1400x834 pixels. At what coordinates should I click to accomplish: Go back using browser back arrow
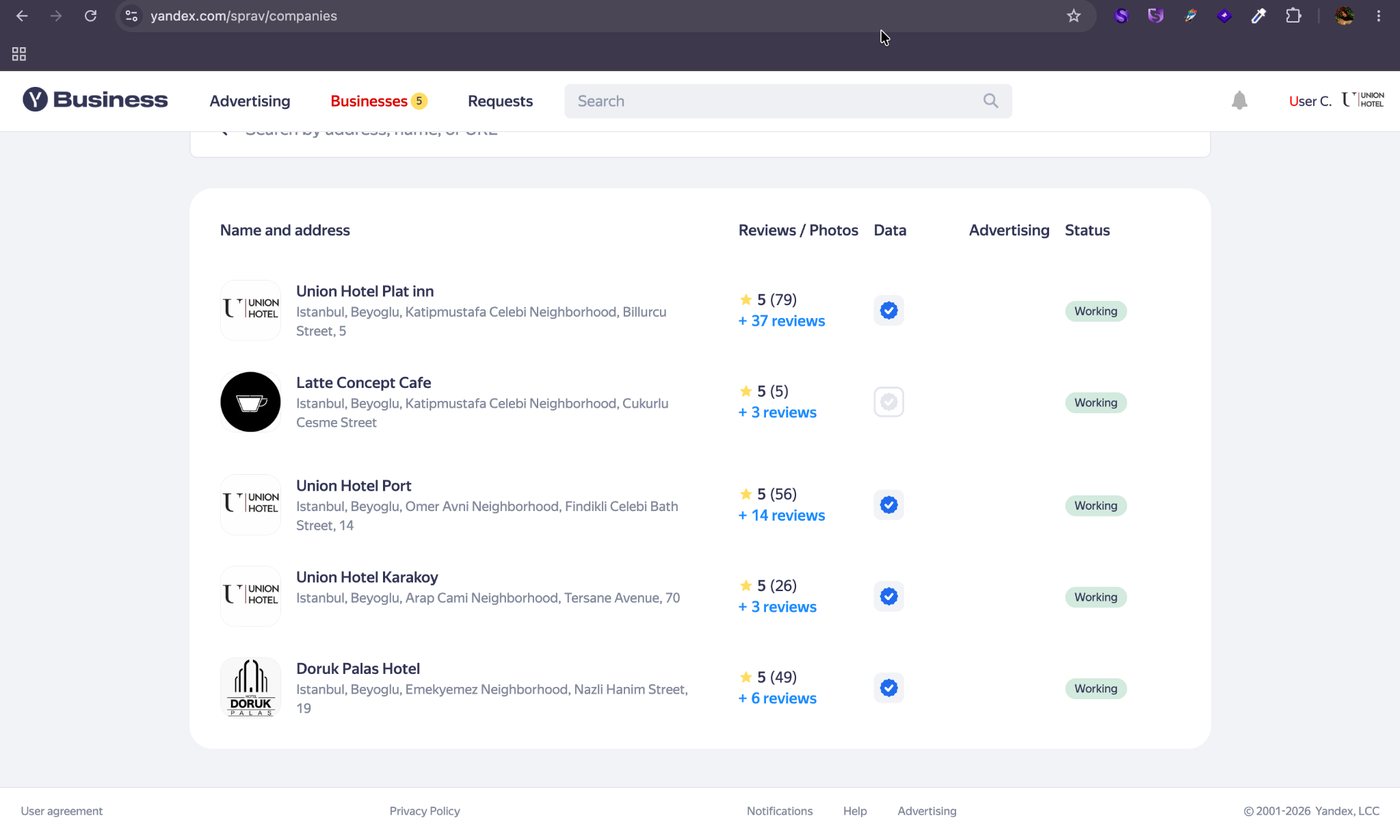click(x=22, y=16)
